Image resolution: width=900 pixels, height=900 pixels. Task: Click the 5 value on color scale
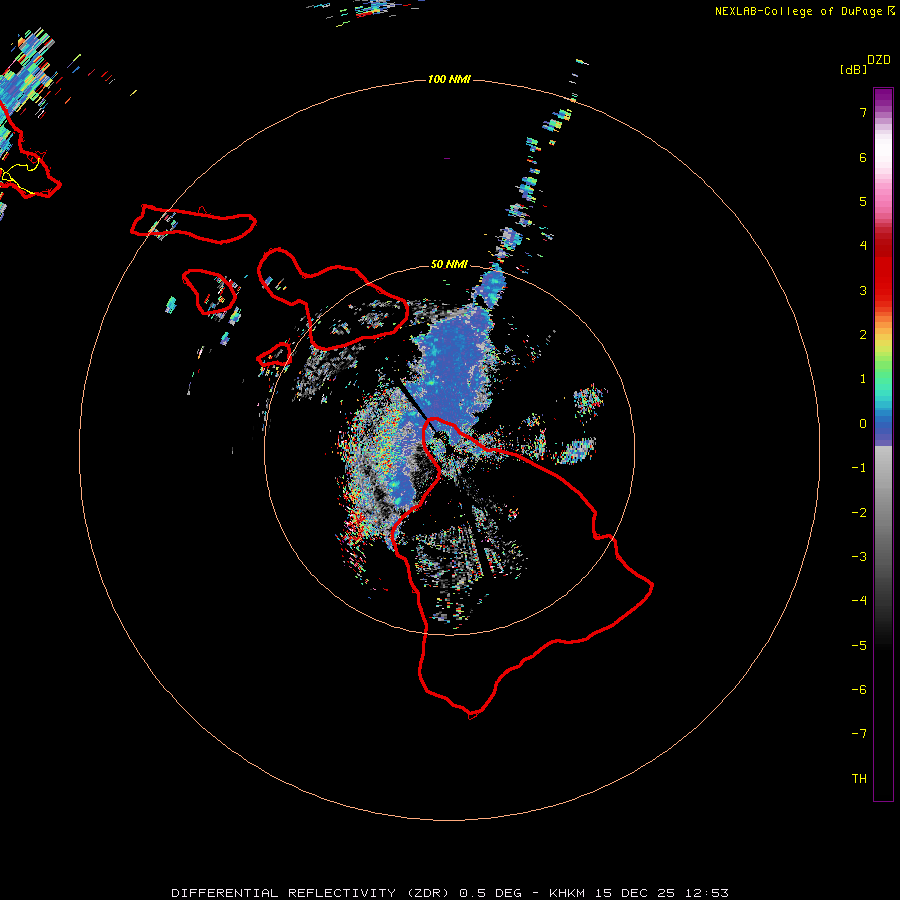[x=863, y=201]
